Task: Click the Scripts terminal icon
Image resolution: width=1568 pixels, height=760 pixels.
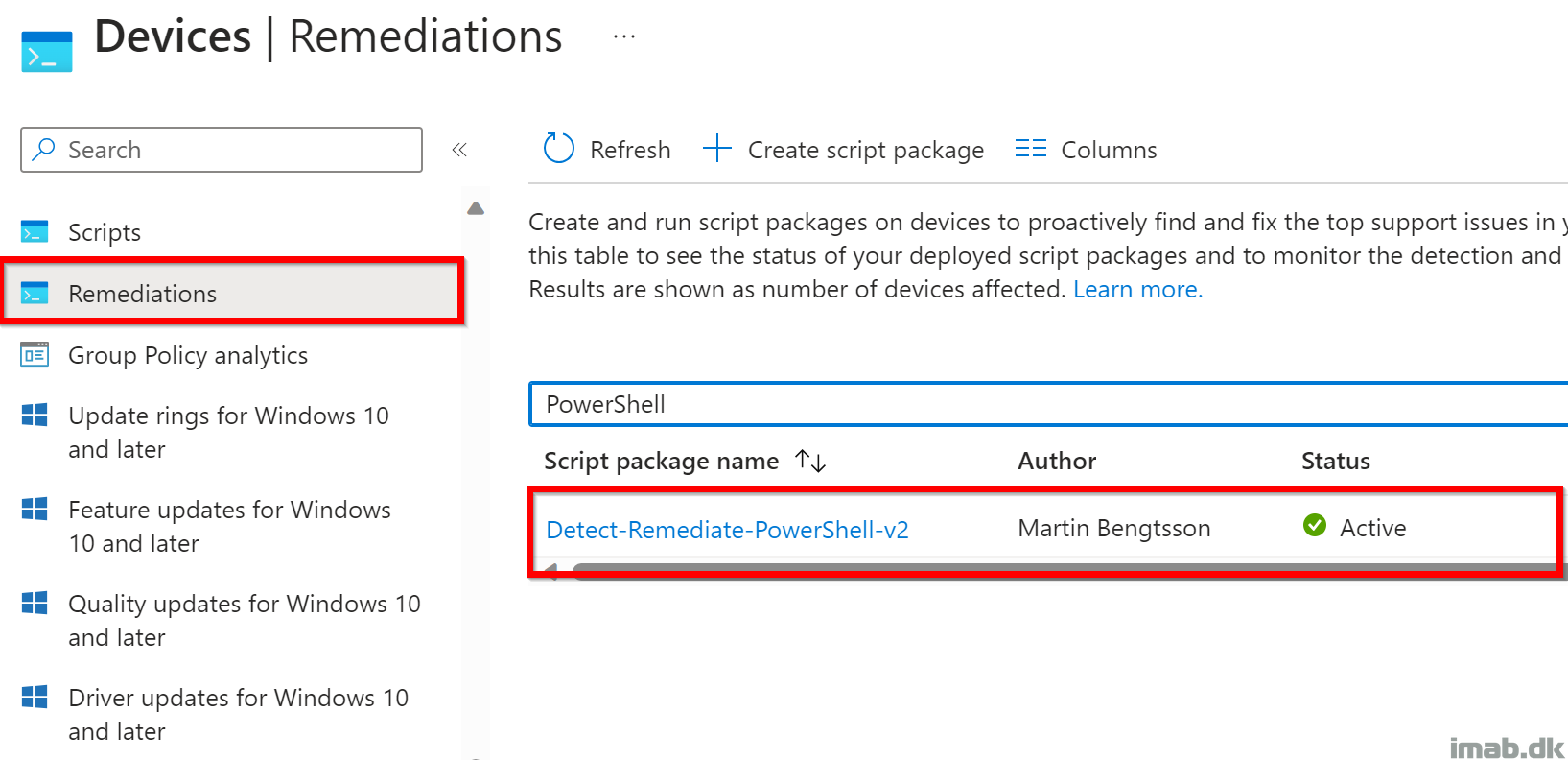Action: (35, 232)
